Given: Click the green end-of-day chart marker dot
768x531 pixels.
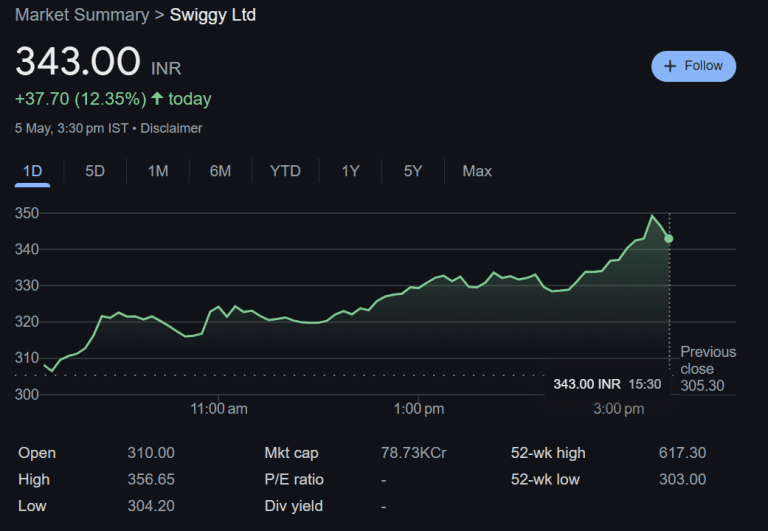Looking at the screenshot, I should point(669,239).
